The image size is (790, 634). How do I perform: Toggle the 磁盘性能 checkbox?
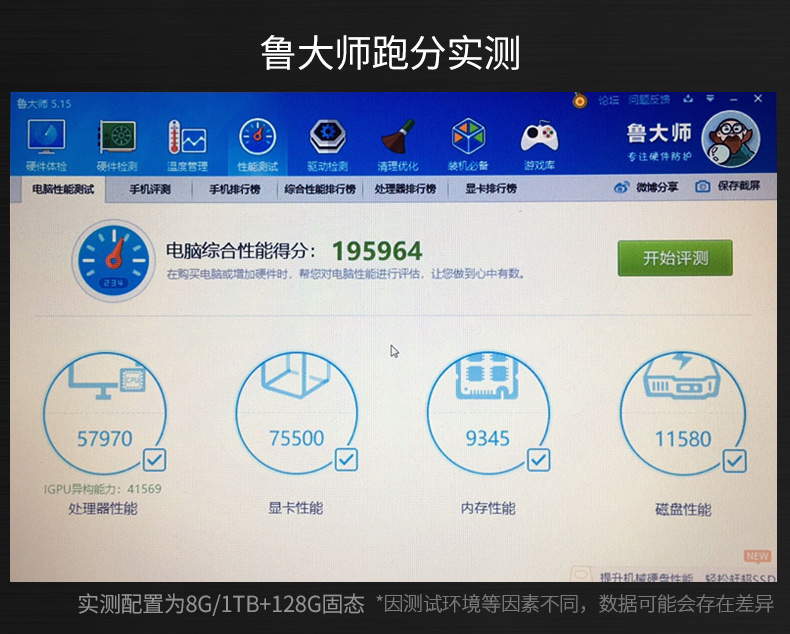pyautogui.click(x=735, y=461)
